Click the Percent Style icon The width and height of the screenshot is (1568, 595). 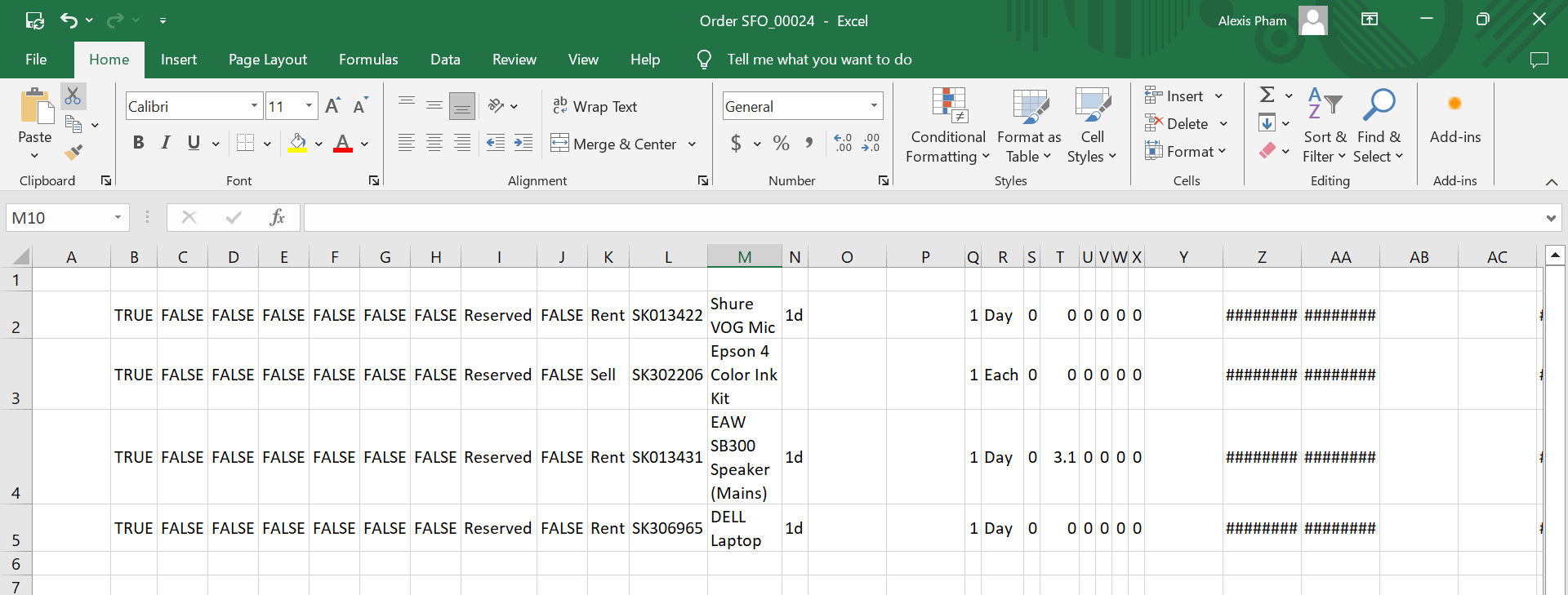click(x=781, y=144)
